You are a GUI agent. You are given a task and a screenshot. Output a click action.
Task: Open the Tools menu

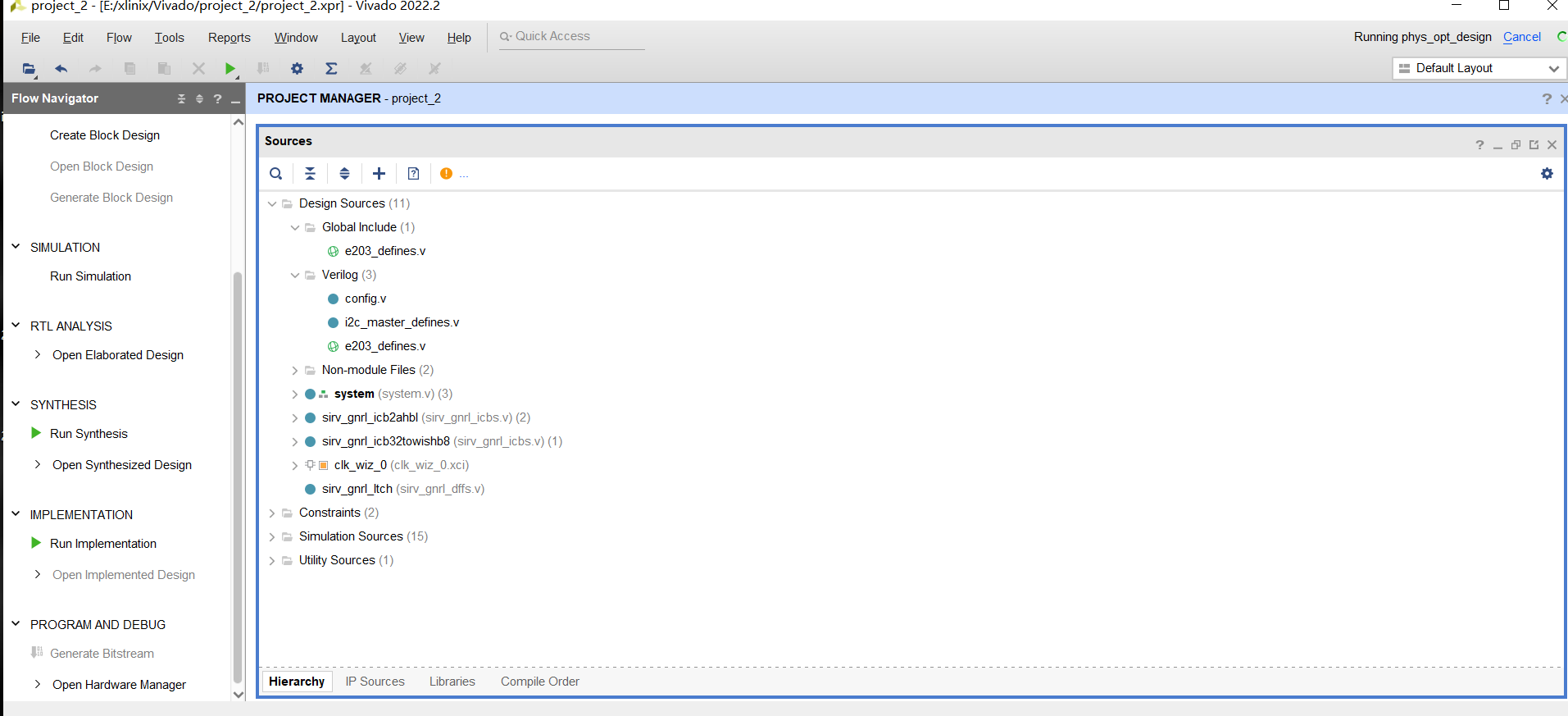169,38
